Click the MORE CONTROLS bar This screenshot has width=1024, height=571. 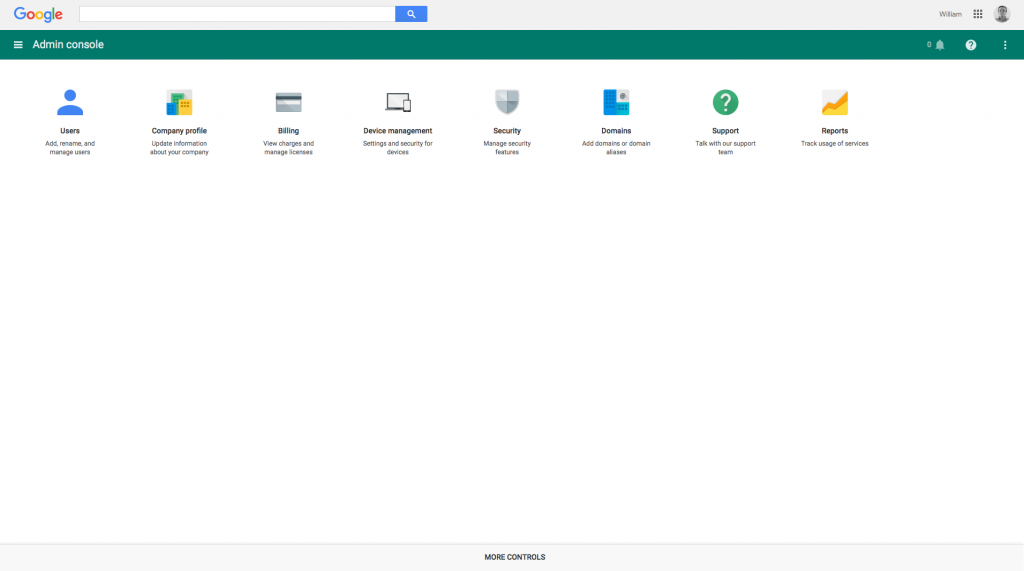point(512,557)
